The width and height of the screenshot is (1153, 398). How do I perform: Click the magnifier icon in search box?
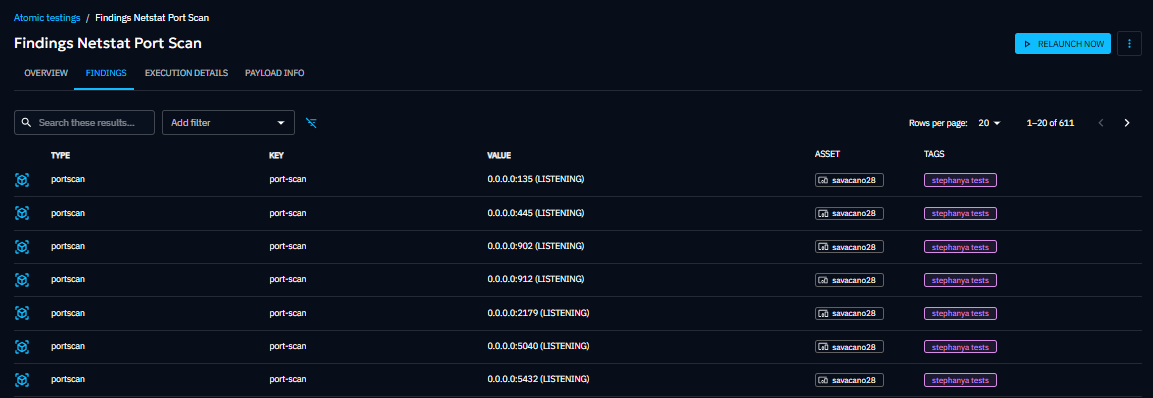point(26,122)
